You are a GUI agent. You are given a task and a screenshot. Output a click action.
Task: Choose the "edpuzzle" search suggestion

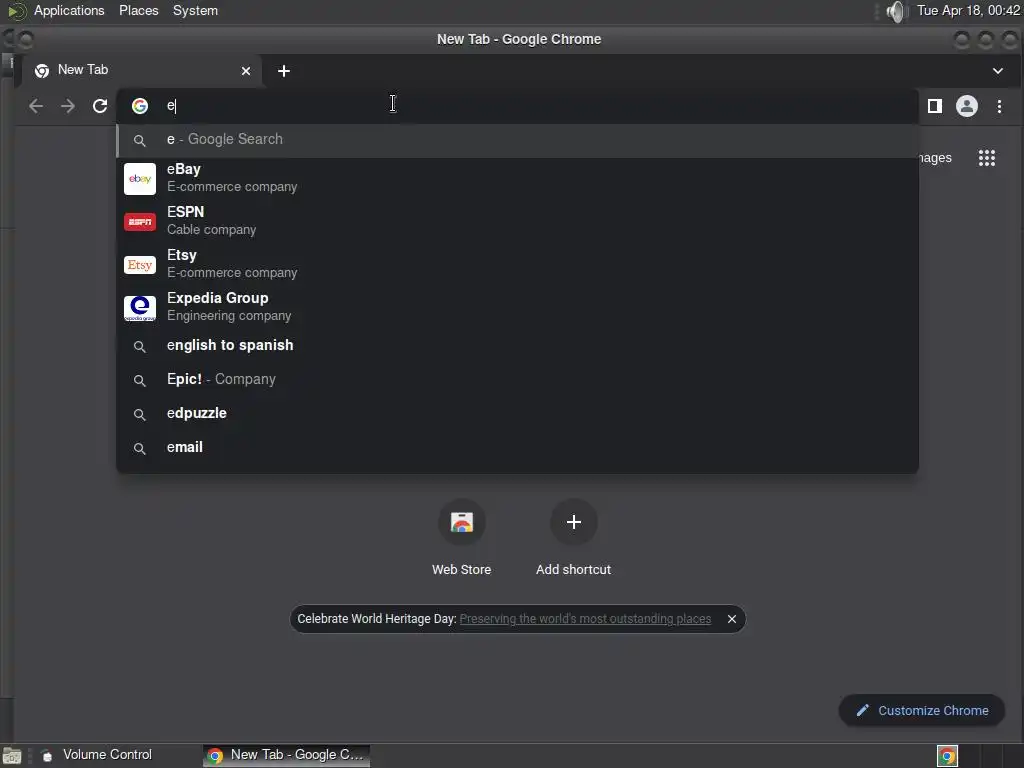[x=517, y=413]
